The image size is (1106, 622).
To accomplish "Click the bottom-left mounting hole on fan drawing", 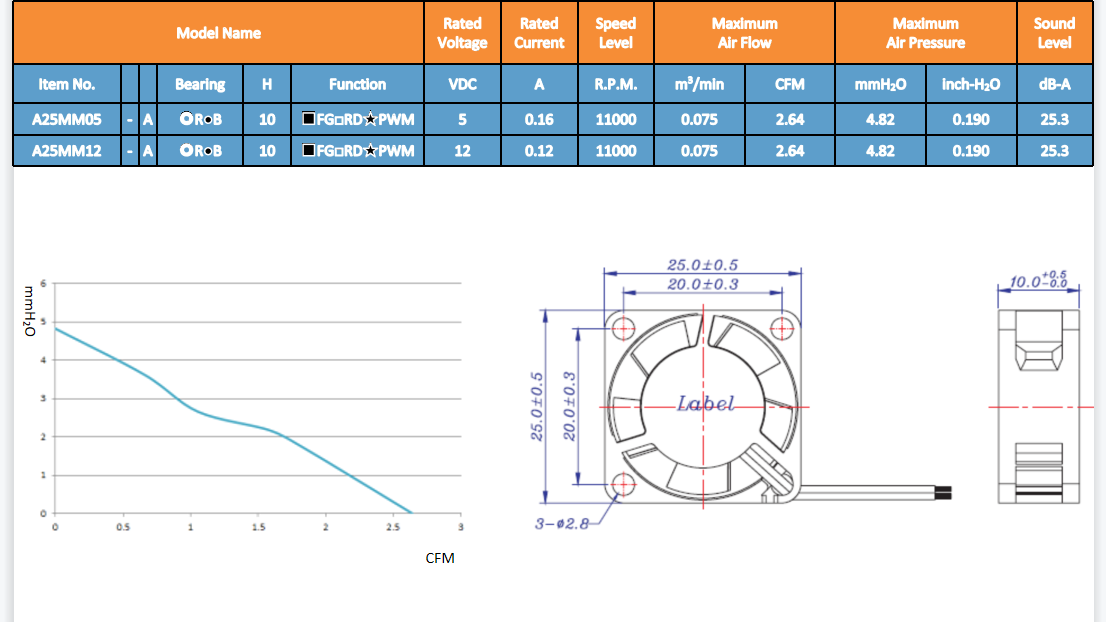I will 624,486.
